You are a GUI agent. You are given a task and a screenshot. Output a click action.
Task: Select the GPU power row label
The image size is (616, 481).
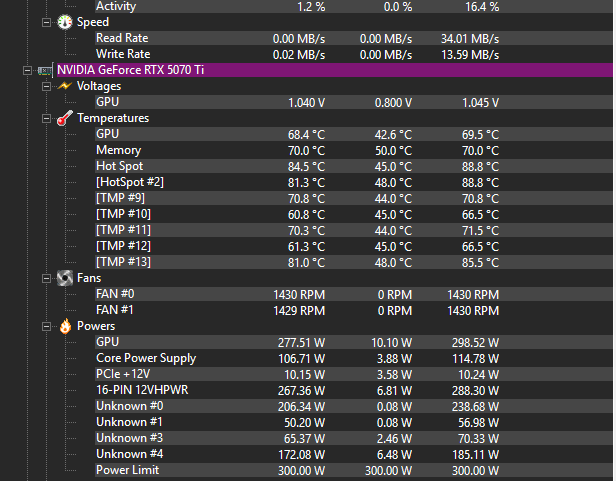pyautogui.click(x=108, y=342)
